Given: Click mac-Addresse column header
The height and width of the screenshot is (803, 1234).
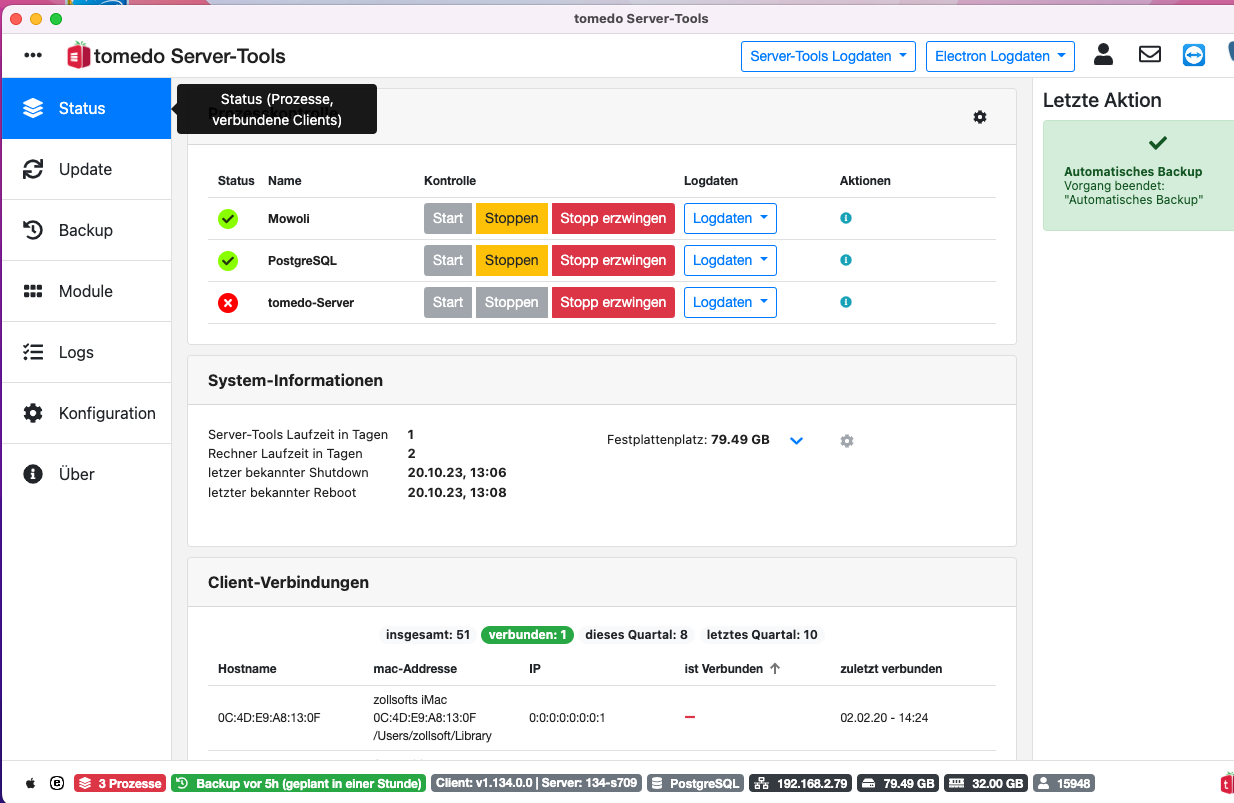Looking at the screenshot, I should (415, 669).
